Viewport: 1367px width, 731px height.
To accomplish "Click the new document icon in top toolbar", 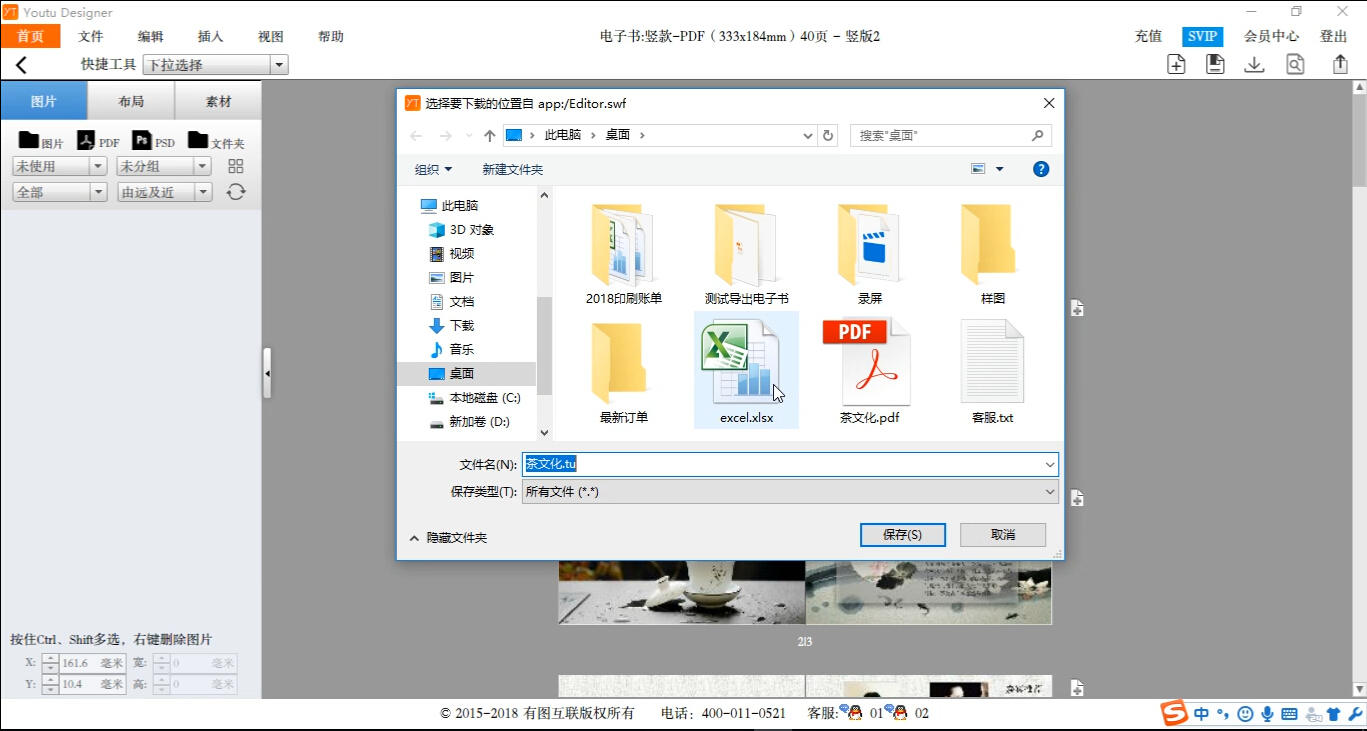I will 1176,63.
